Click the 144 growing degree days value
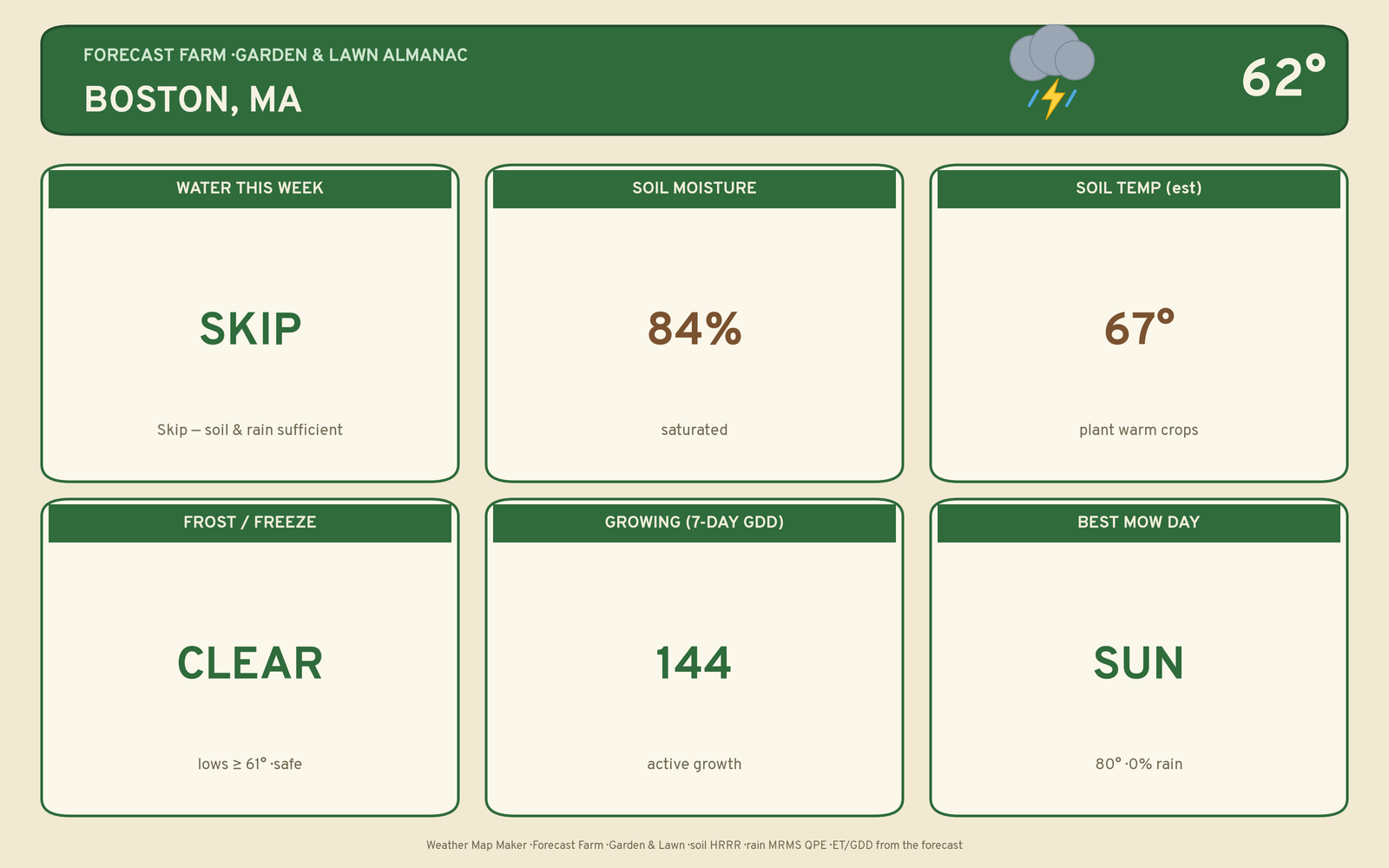The image size is (1389, 868). [x=694, y=663]
